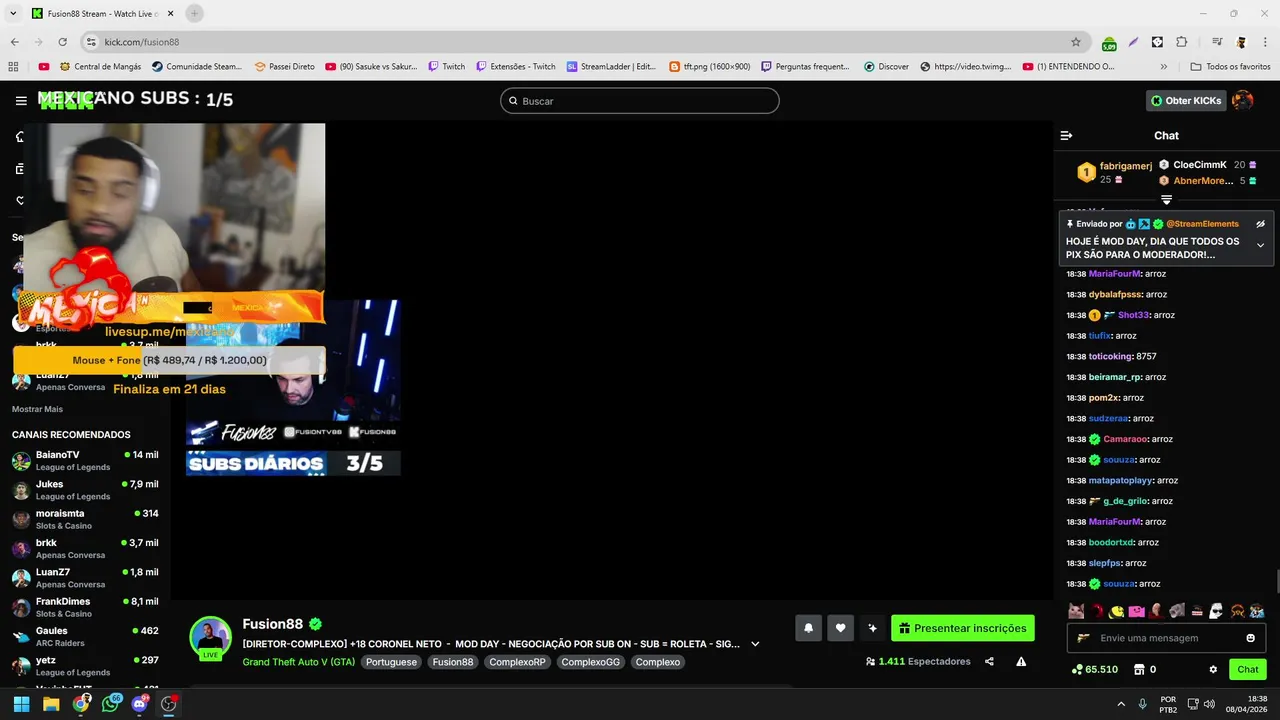1280x720 pixels.
Task: Open BaianoTV recommended channel
Action: (85, 461)
